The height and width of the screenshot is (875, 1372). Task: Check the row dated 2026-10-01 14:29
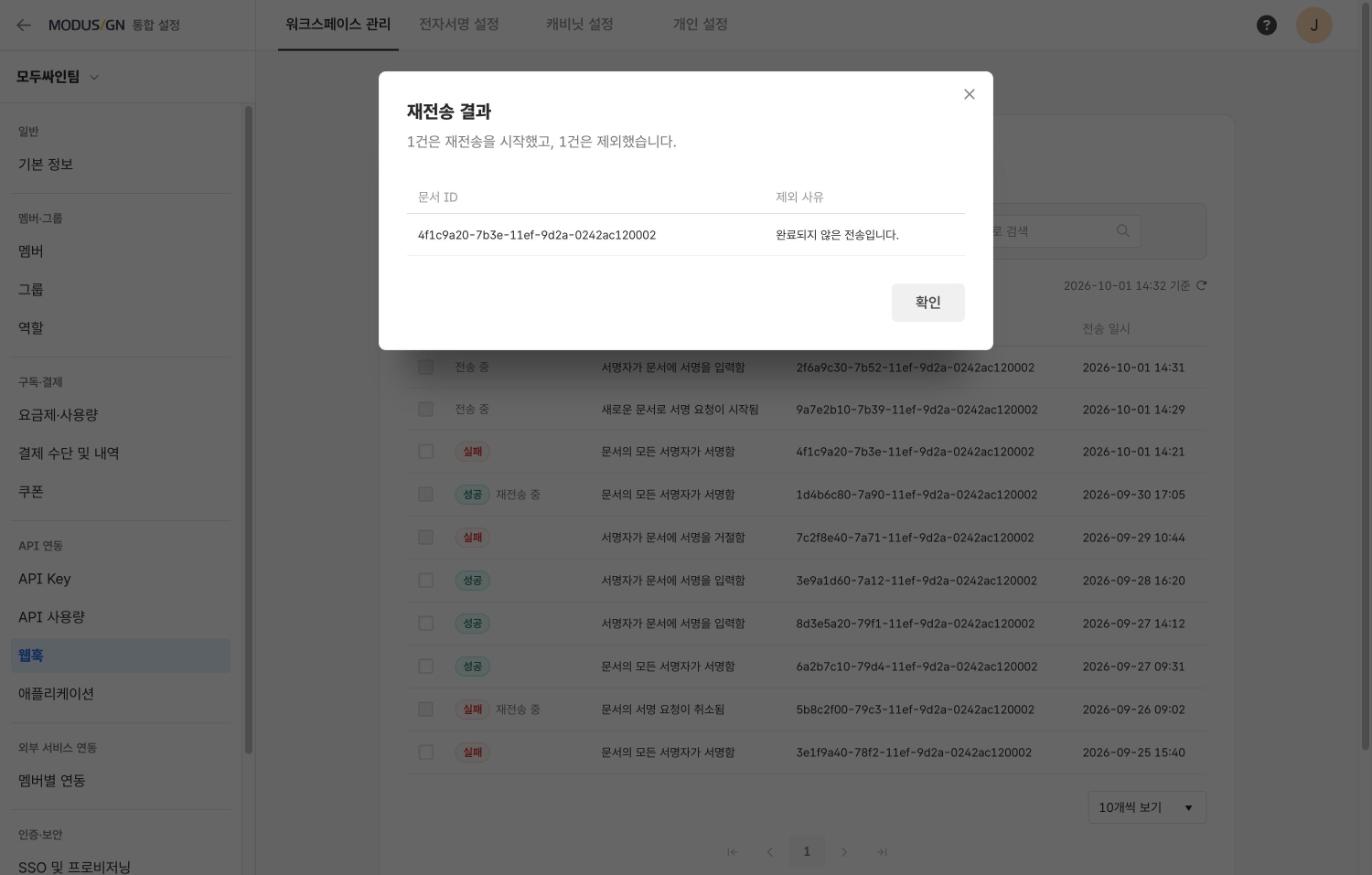(426, 409)
